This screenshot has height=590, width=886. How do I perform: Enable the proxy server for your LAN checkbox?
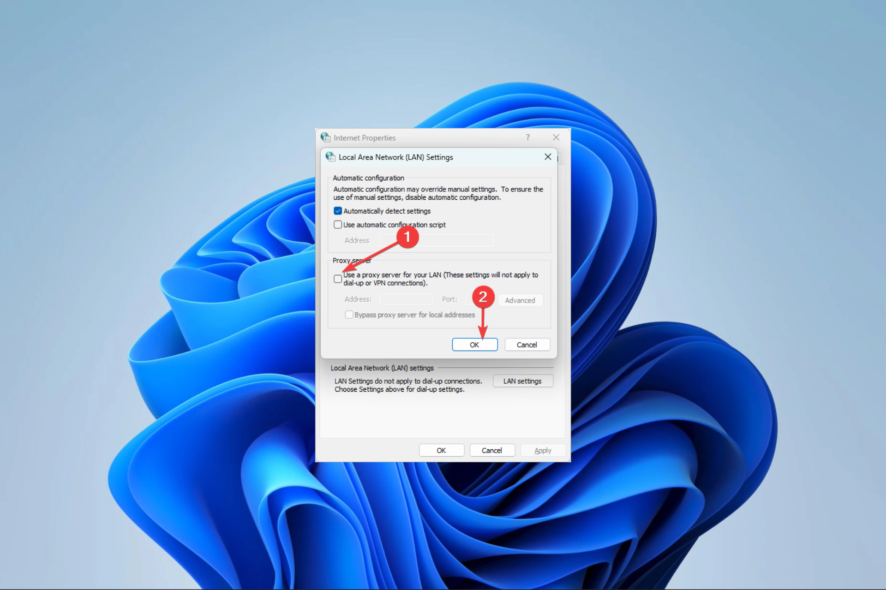click(x=338, y=278)
